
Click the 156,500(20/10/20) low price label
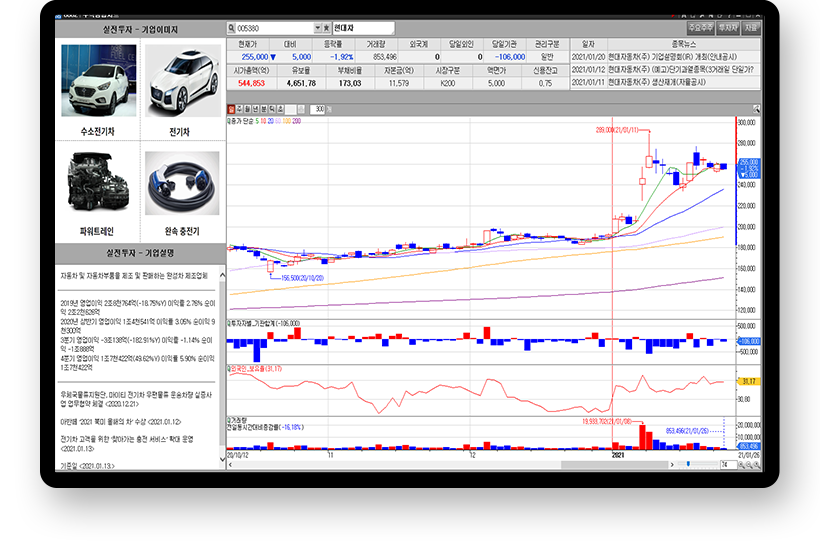(302, 278)
